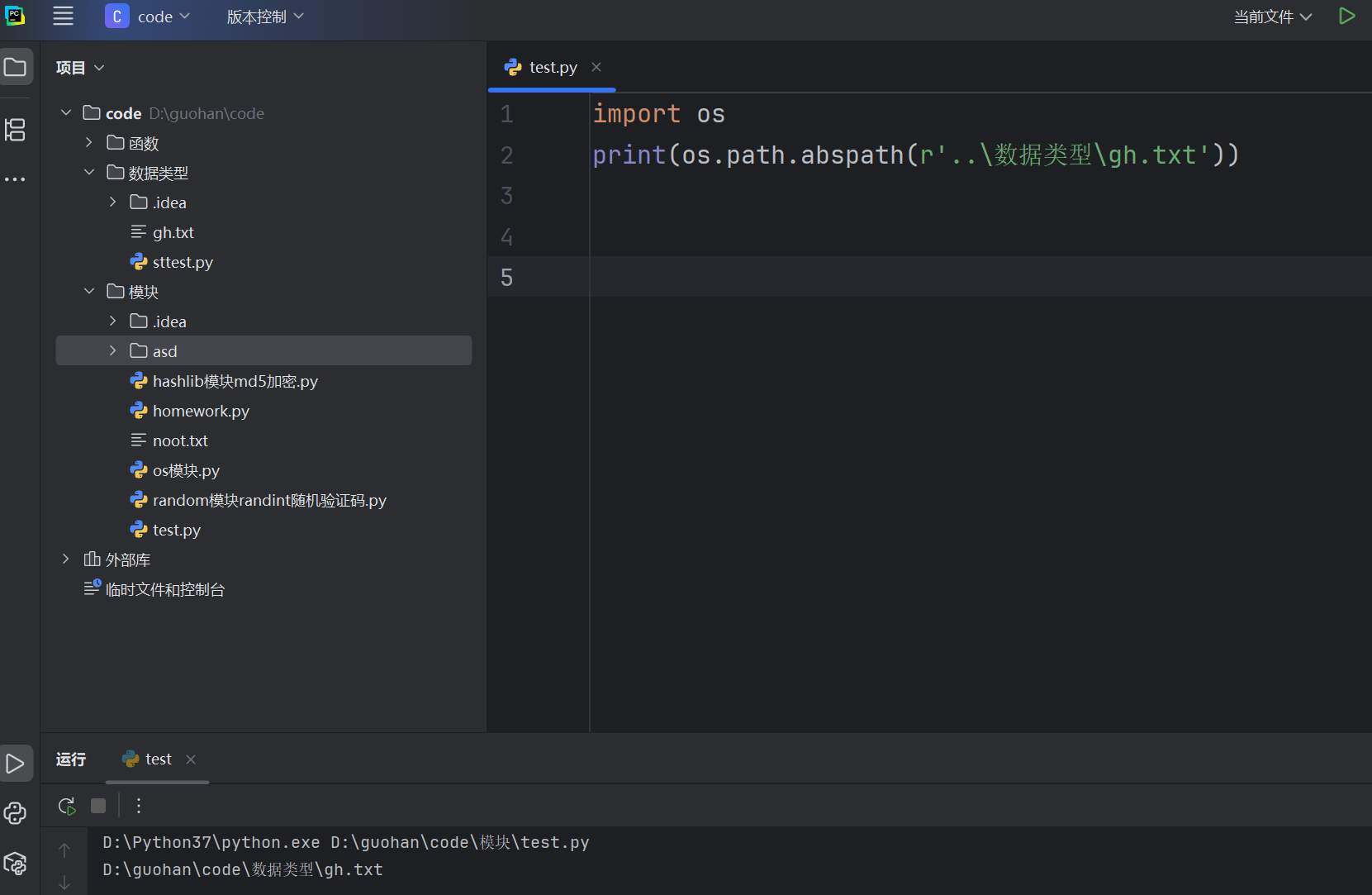Open the main hamburger menu
Viewport: 1372px width, 895px height.
63,17
